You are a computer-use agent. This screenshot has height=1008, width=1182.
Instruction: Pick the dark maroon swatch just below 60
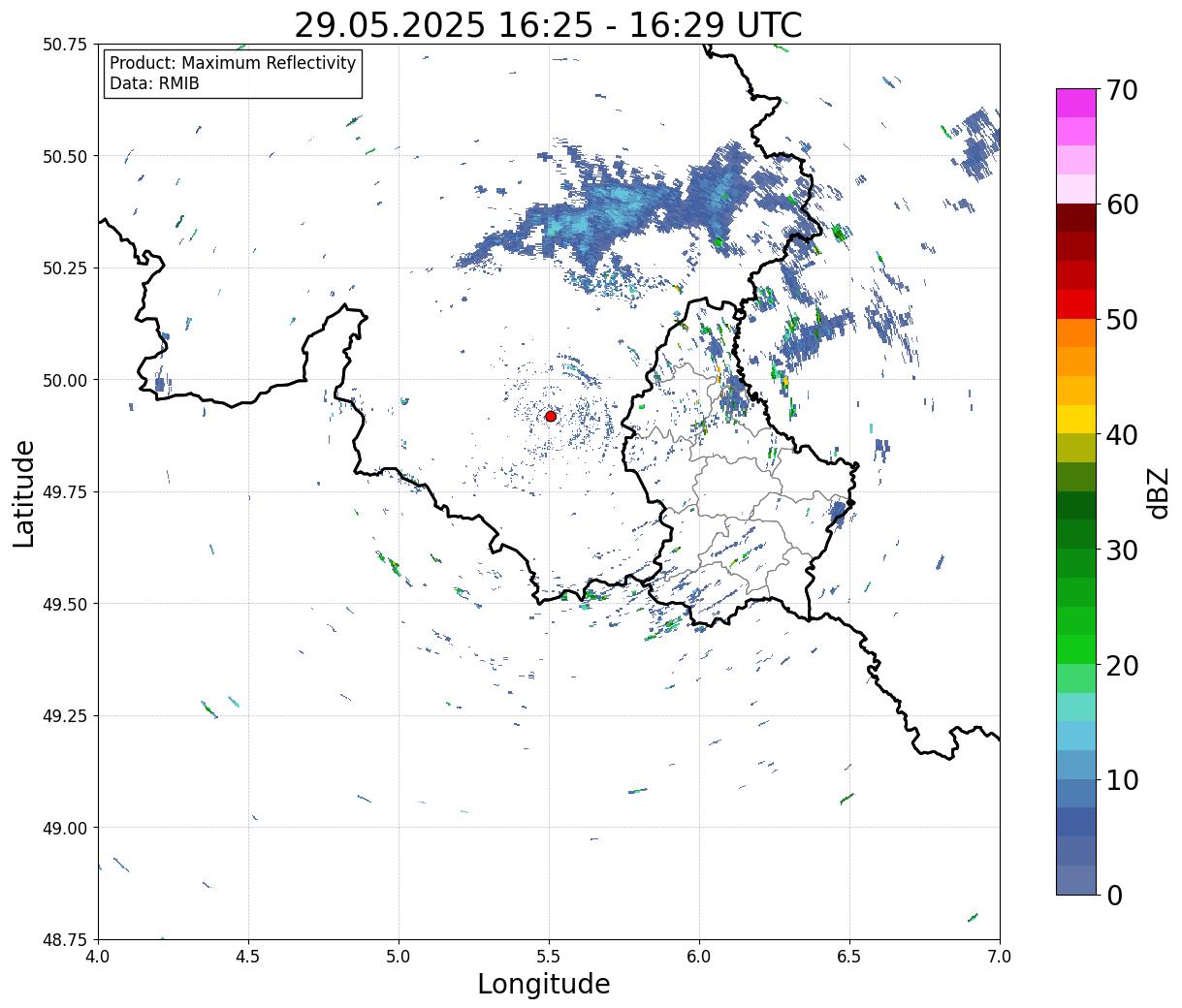pyautogui.click(x=1076, y=218)
